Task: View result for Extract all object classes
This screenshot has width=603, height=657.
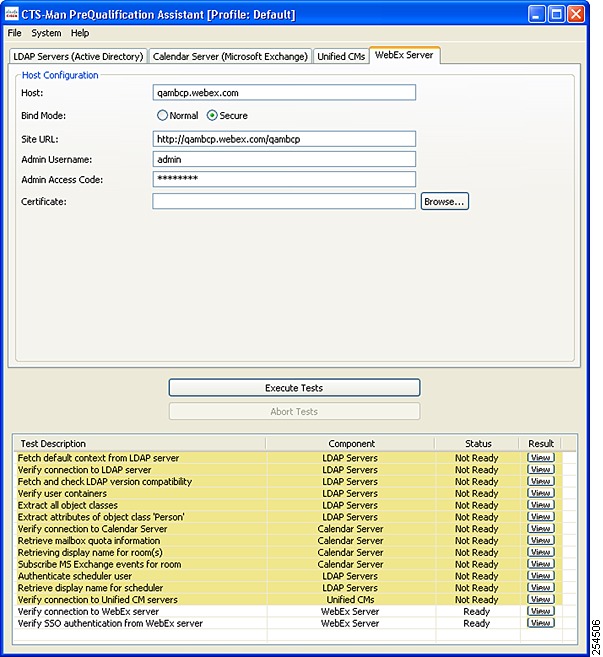Action: pyautogui.click(x=541, y=504)
